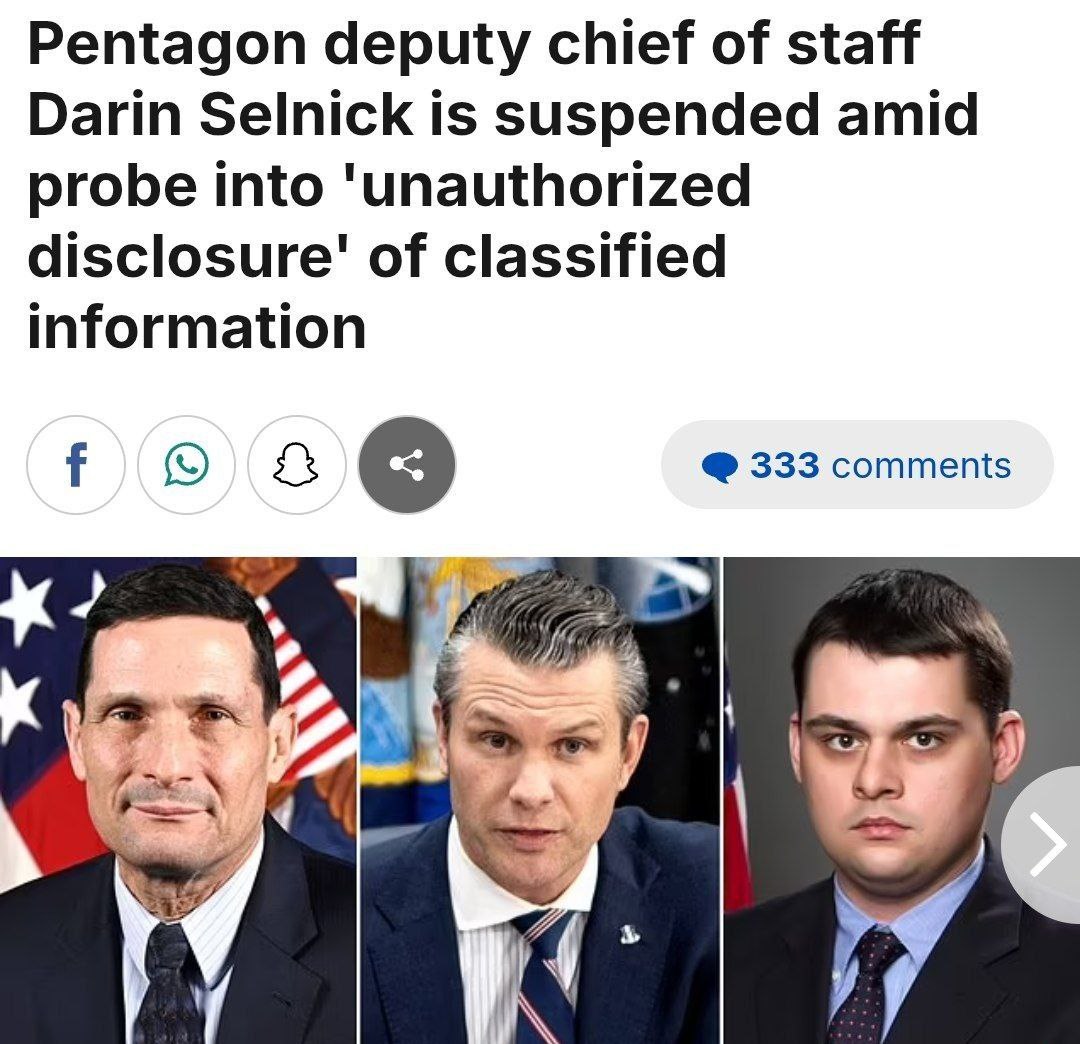Open the gray general share options button
Viewport: 1080px width, 1044px height.
coord(407,465)
